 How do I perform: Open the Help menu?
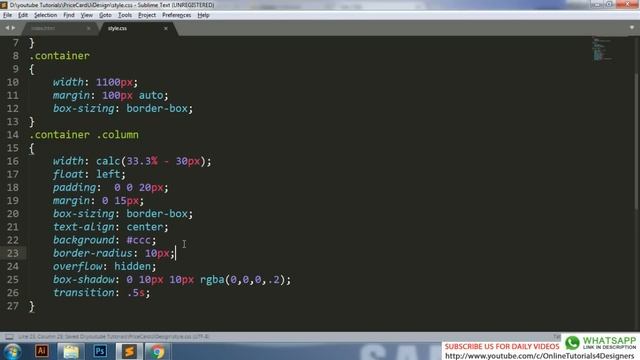point(203,15)
